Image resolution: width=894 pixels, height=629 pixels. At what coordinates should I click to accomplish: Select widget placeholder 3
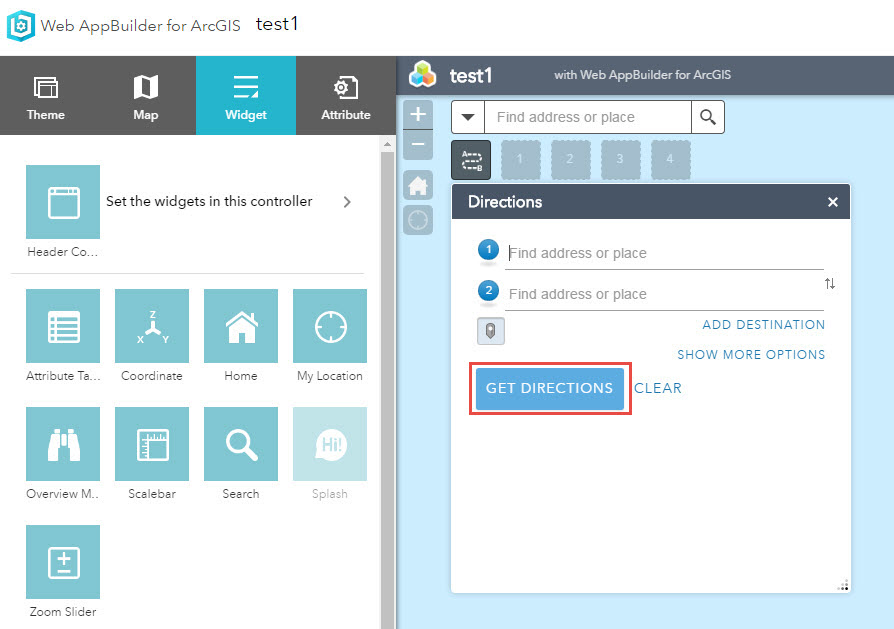click(621, 160)
